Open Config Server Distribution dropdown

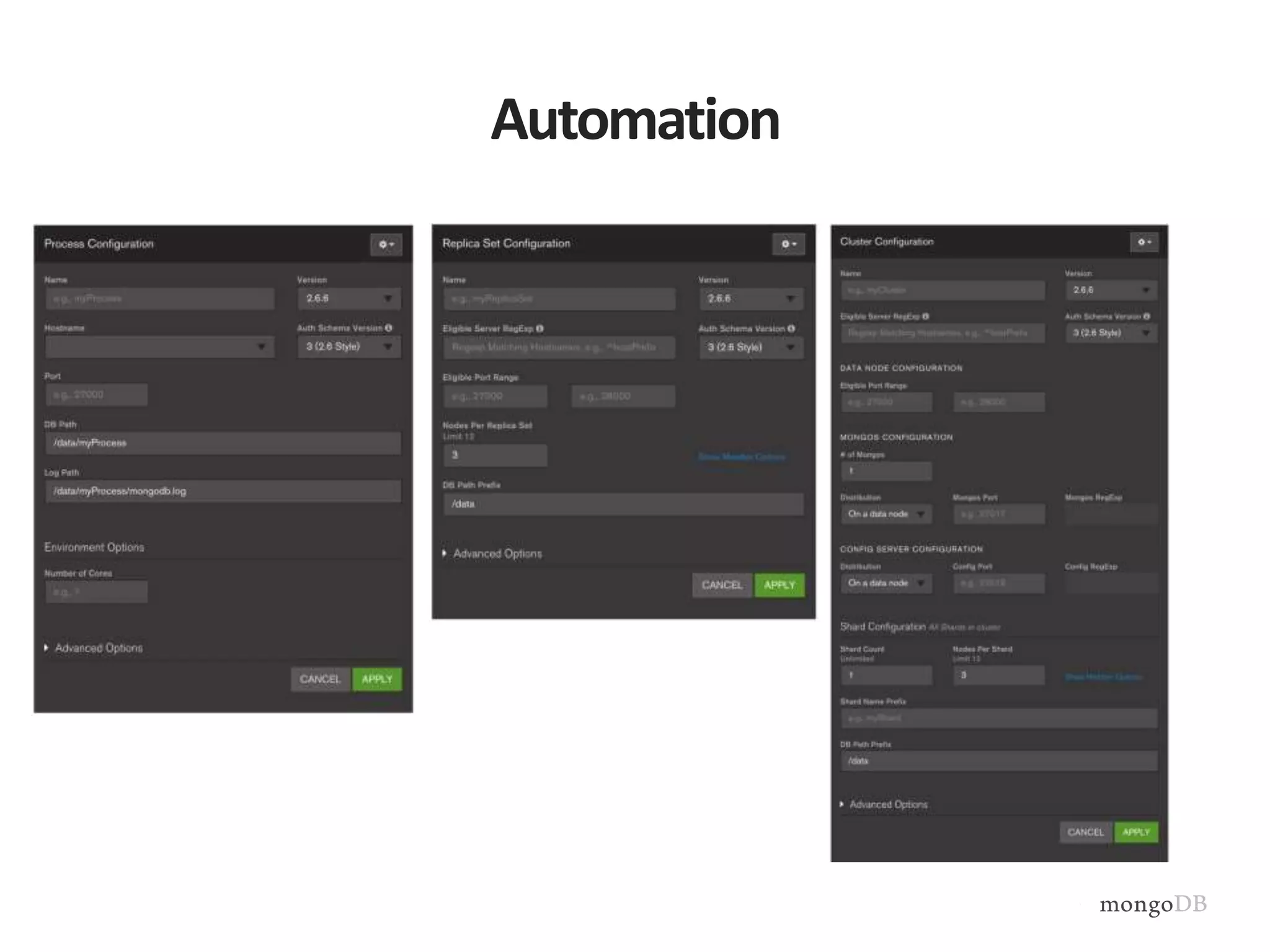[x=886, y=583]
